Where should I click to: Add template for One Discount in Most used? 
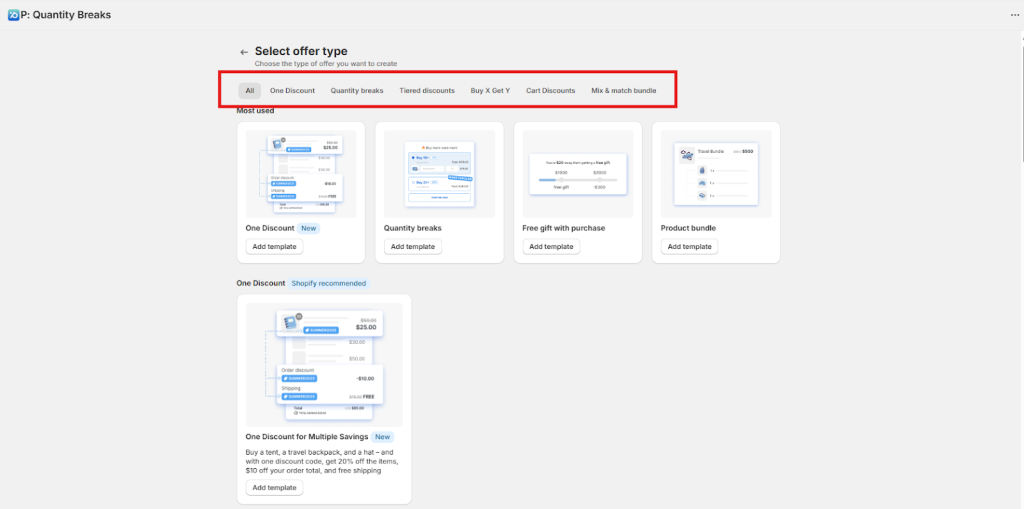click(273, 246)
